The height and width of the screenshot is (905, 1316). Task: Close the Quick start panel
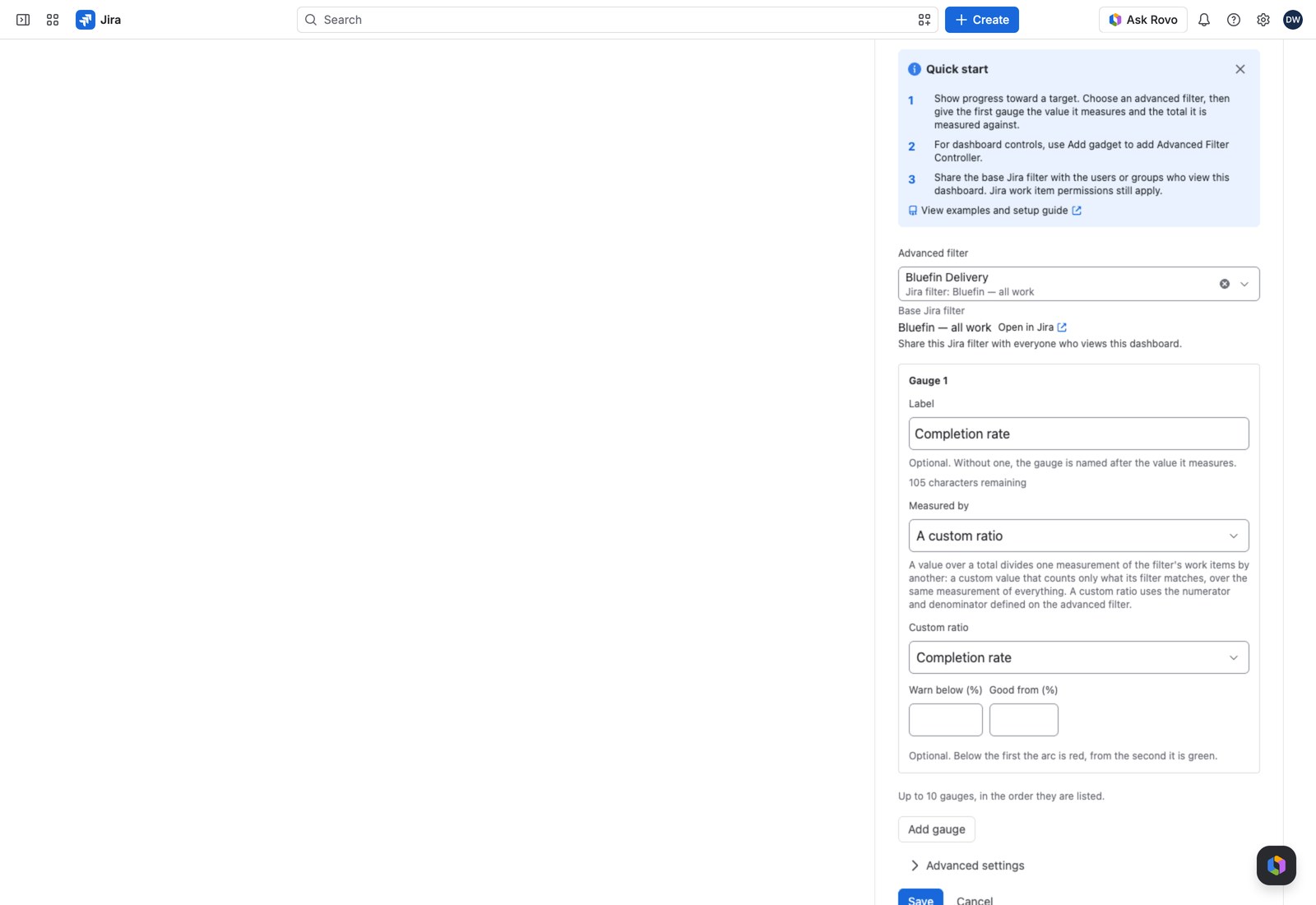pyautogui.click(x=1240, y=69)
